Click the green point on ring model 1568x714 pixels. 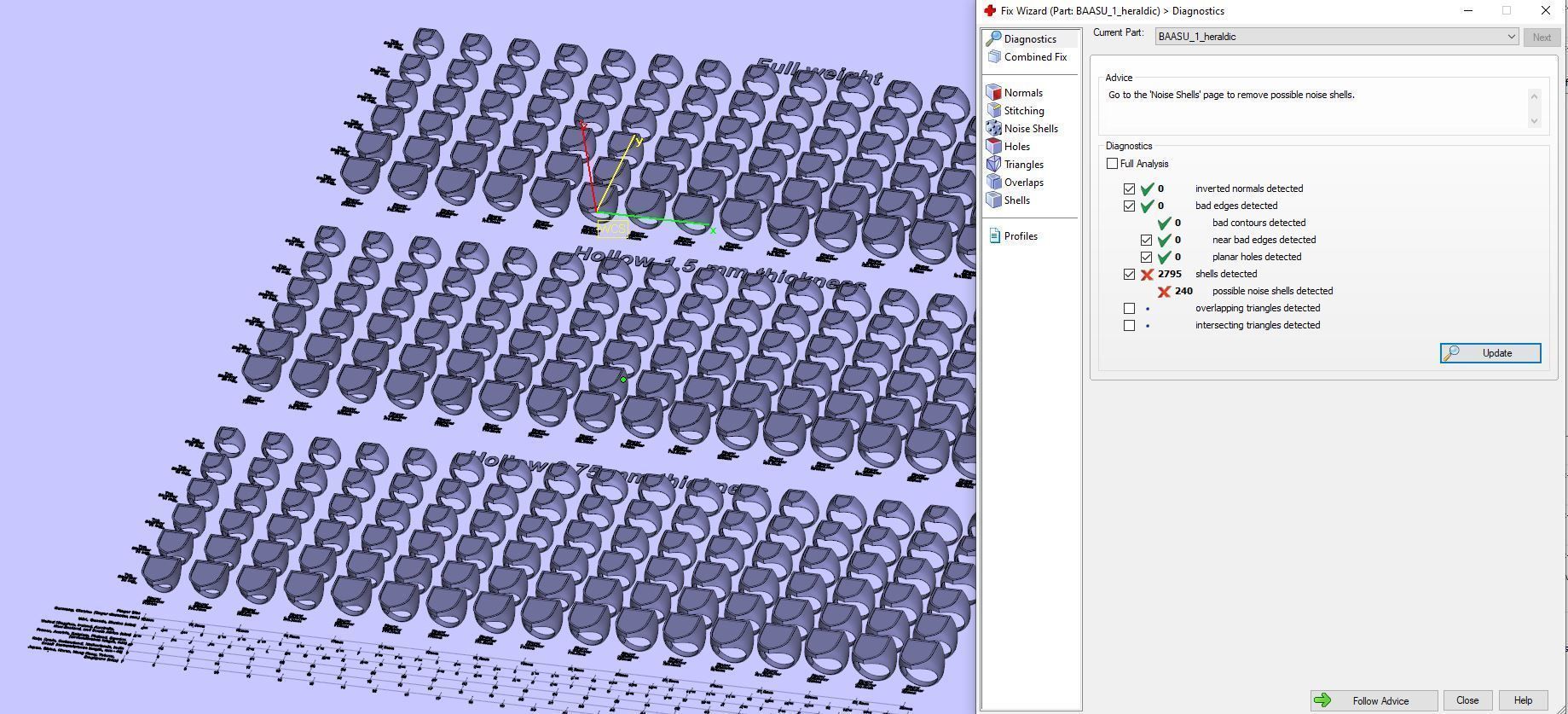(x=623, y=380)
